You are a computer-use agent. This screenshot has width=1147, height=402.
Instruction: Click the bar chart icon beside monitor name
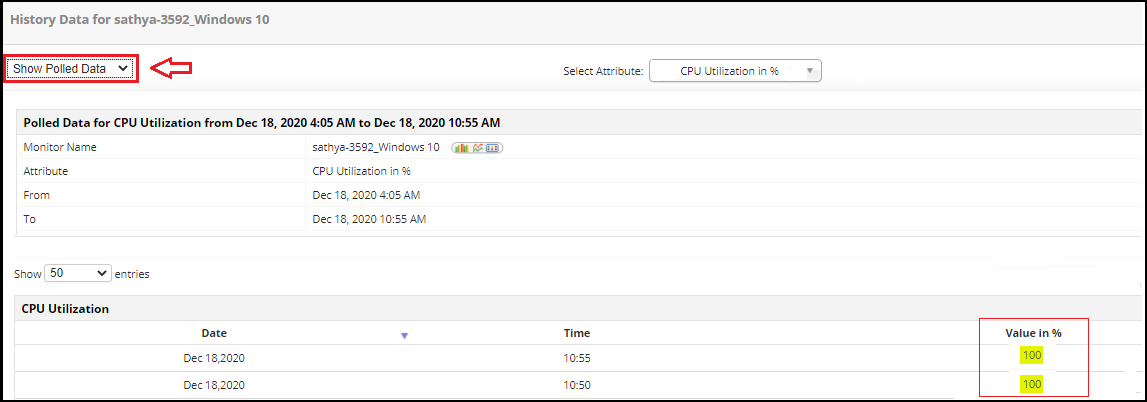click(x=461, y=148)
